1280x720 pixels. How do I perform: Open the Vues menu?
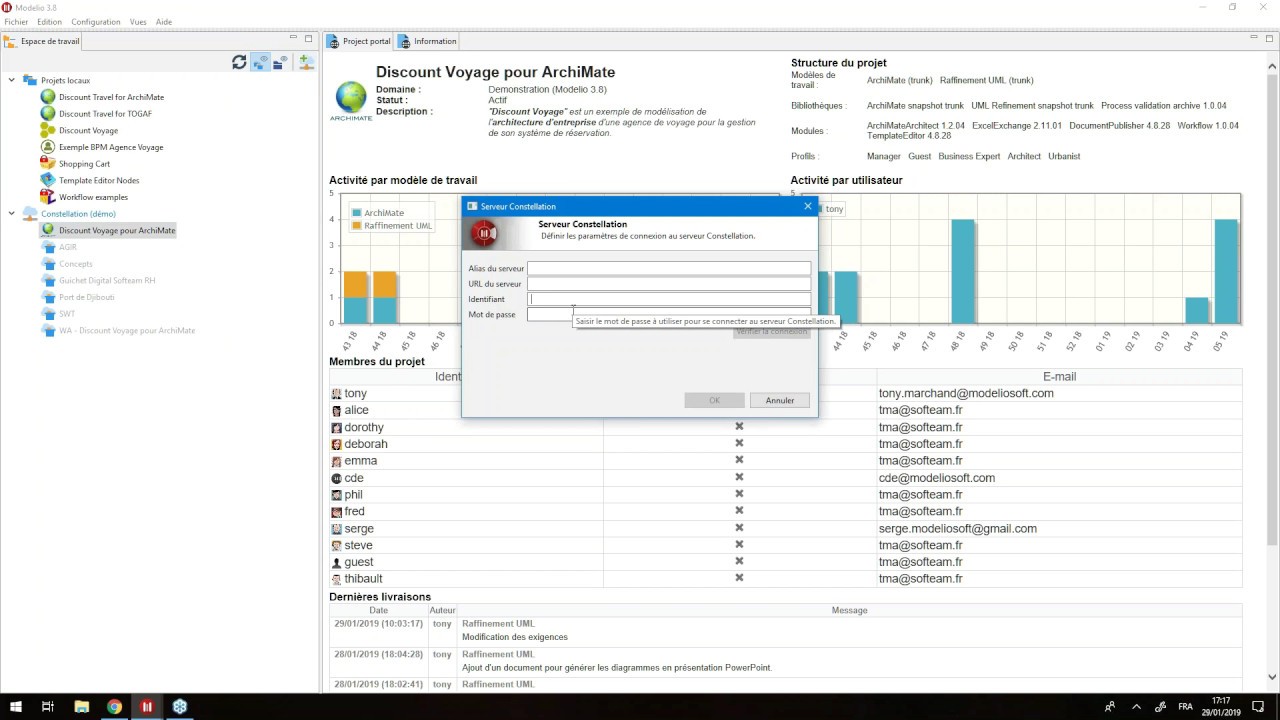tap(138, 22)
